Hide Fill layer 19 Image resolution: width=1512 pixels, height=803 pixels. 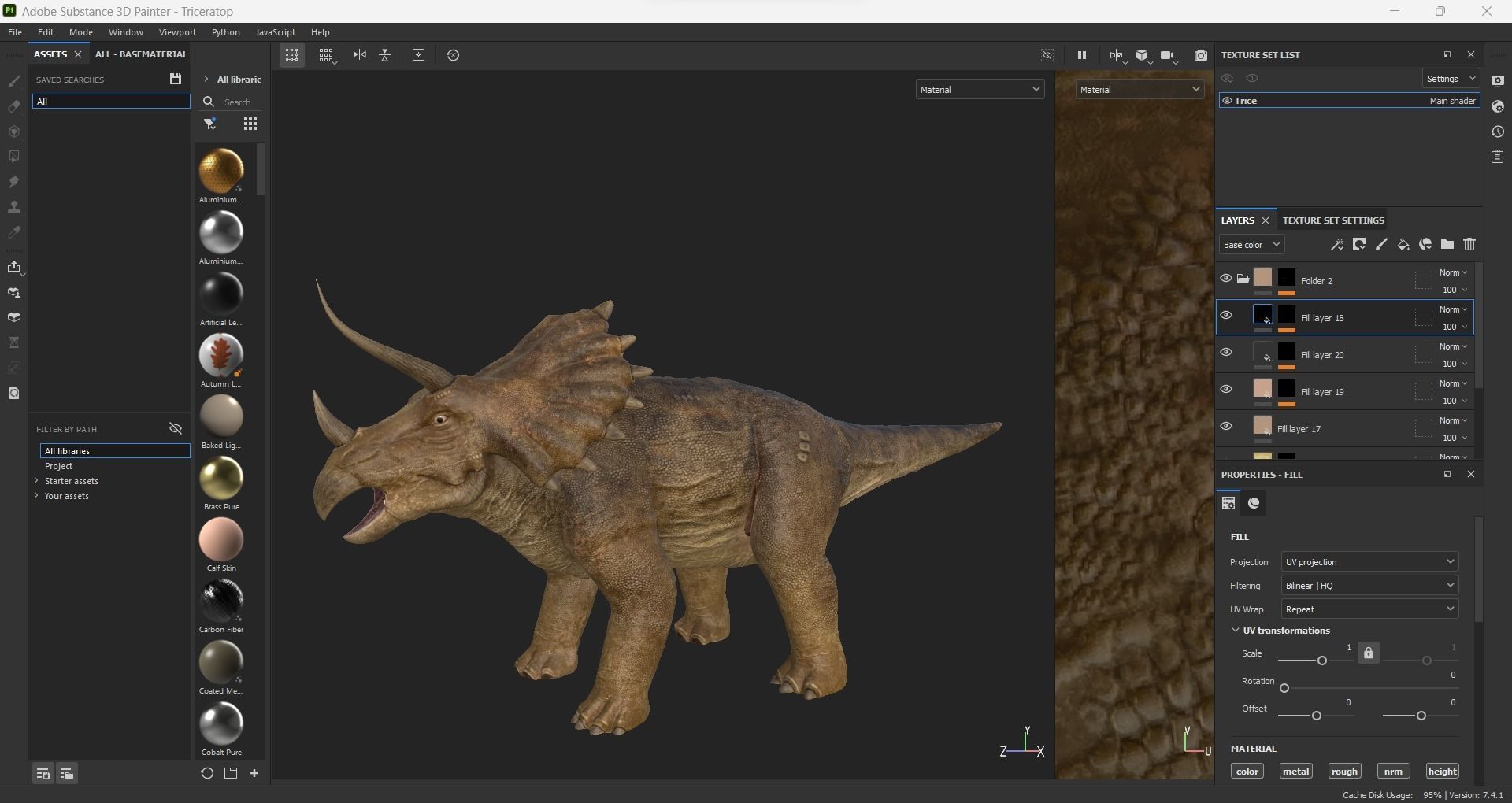click(1226, 389)
